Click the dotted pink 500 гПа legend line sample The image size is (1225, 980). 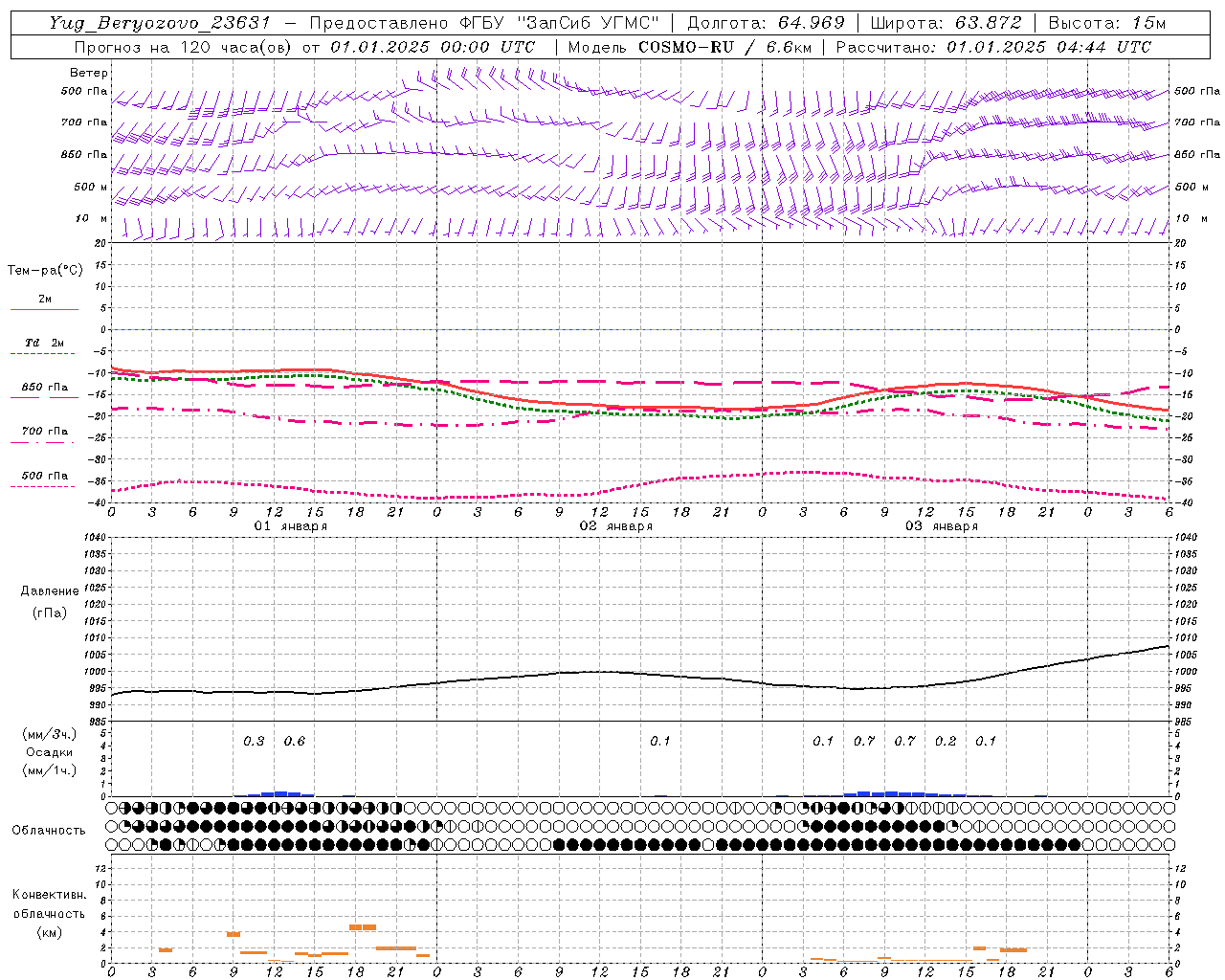click(x=43, y=486)
